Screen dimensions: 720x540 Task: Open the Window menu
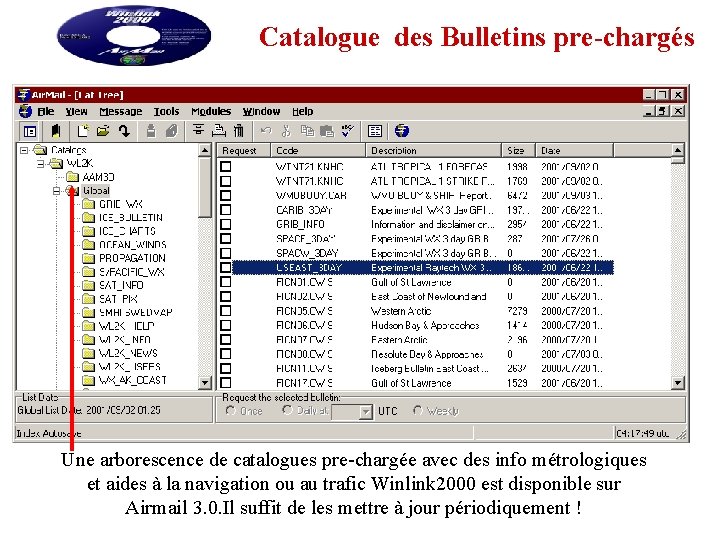point(261,112)
